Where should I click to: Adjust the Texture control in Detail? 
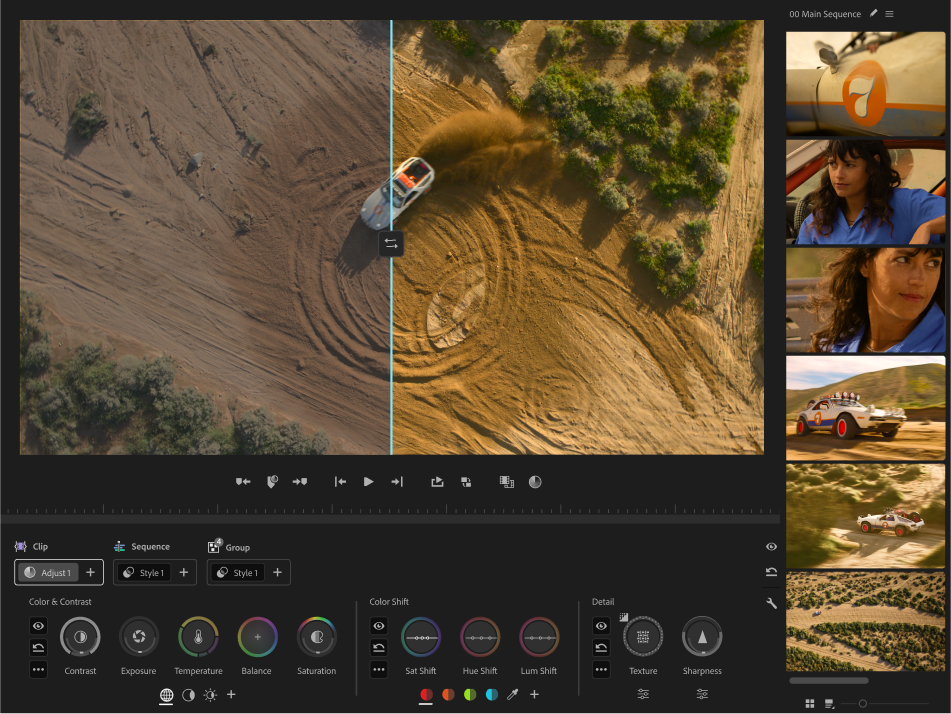click(643, 638)
